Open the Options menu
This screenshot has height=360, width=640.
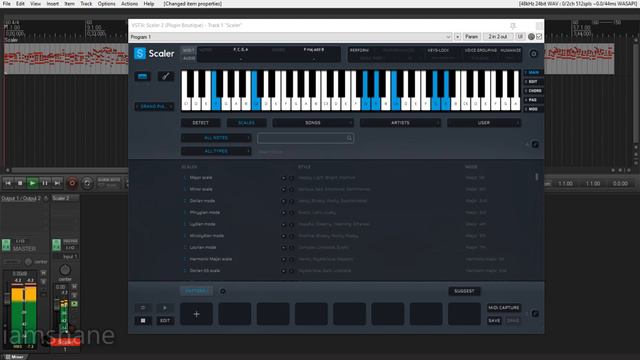106,4
